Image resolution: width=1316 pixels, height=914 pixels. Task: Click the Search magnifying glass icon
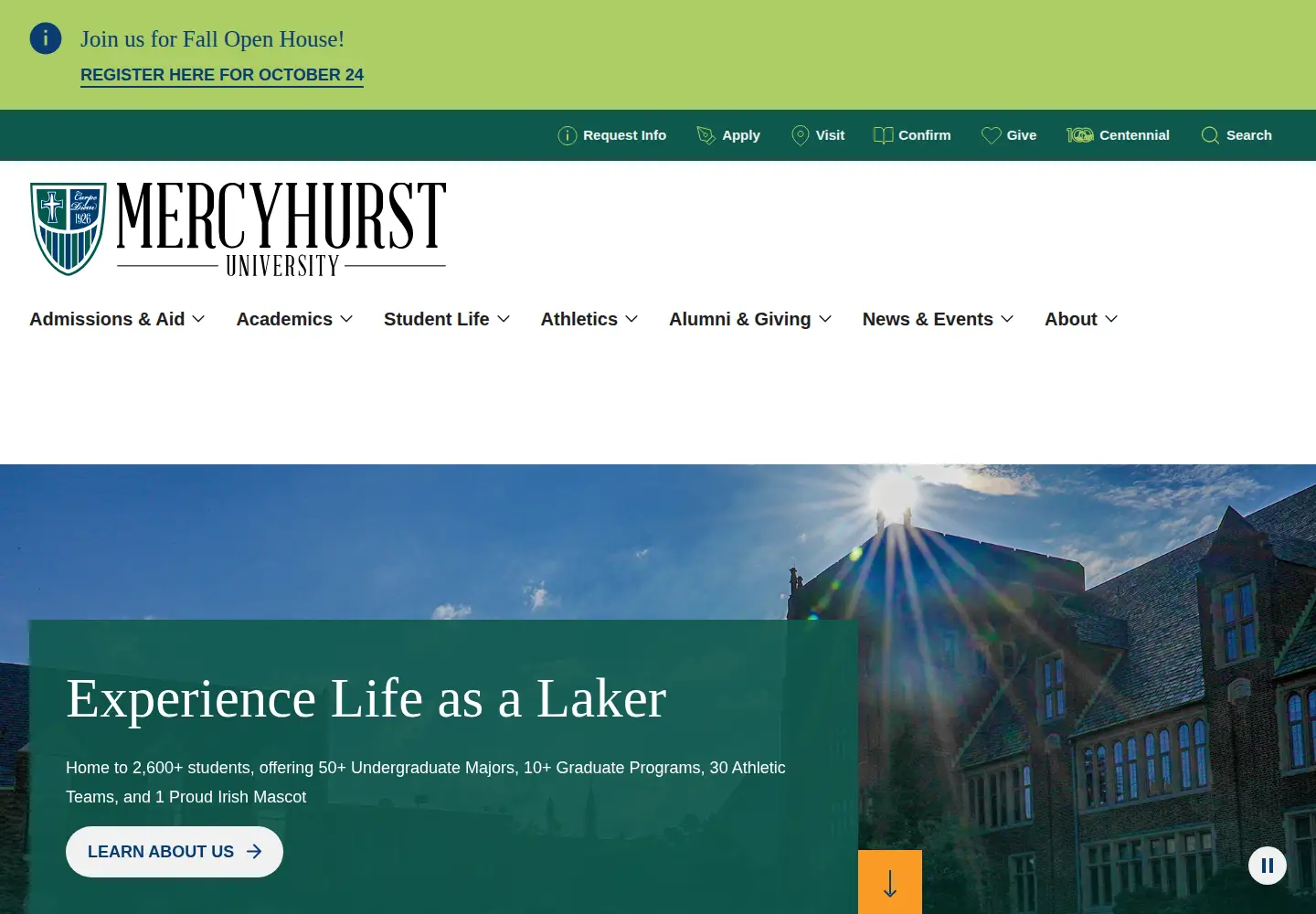point(1210,135)
